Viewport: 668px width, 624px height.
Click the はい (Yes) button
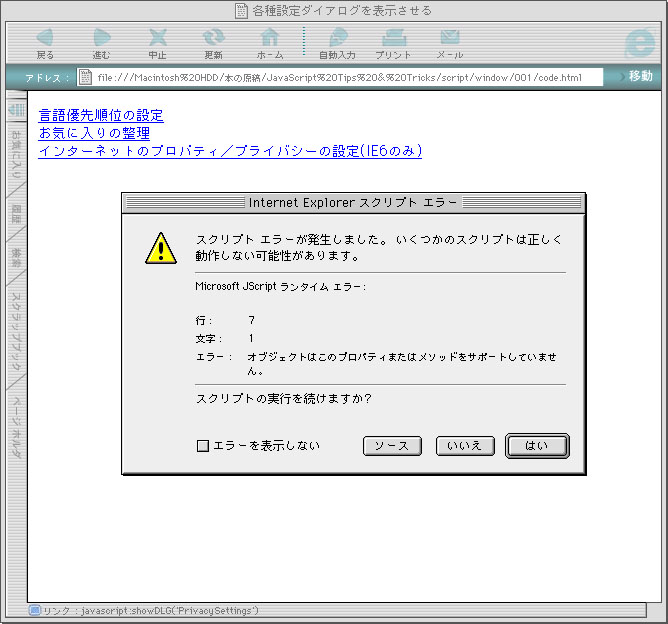(537, 446)
